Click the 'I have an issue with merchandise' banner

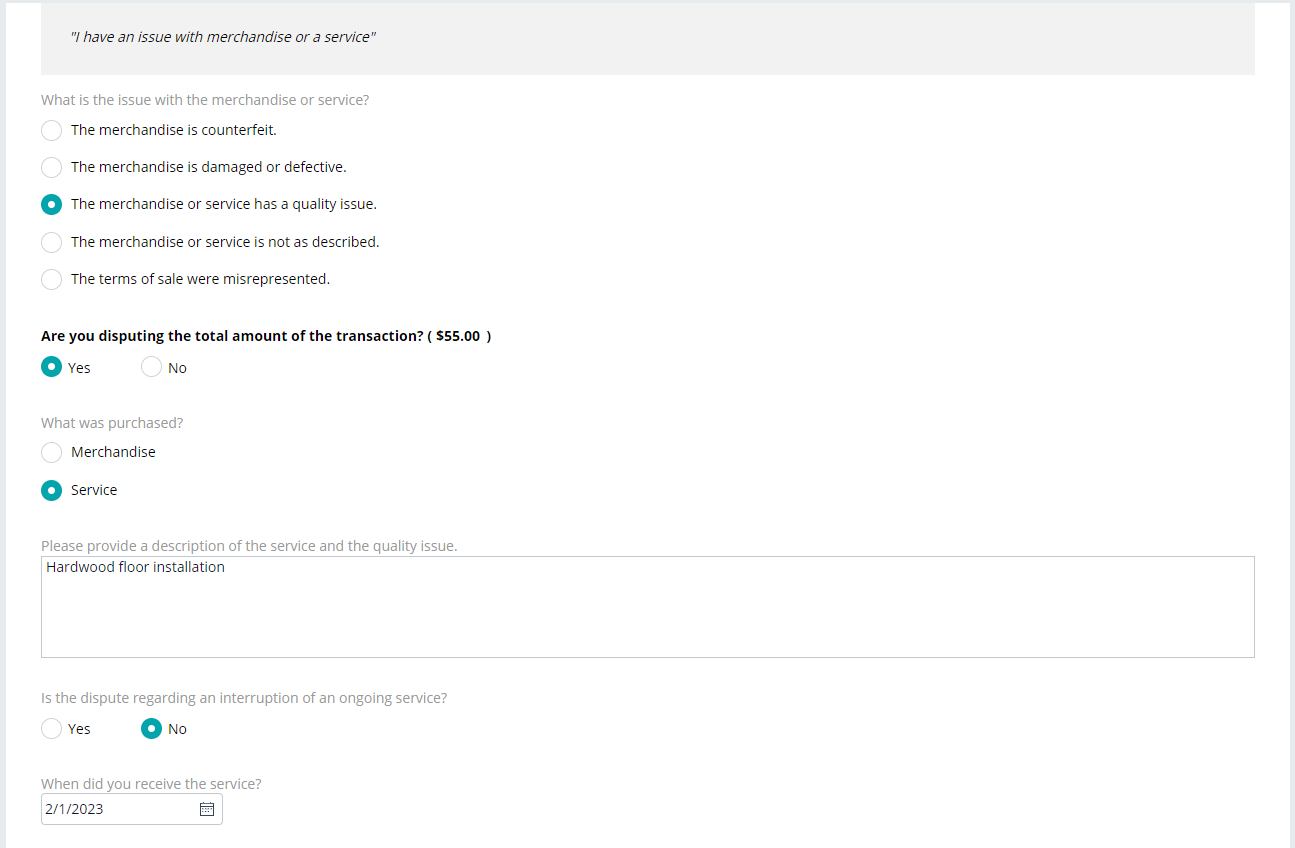point(647,38)
